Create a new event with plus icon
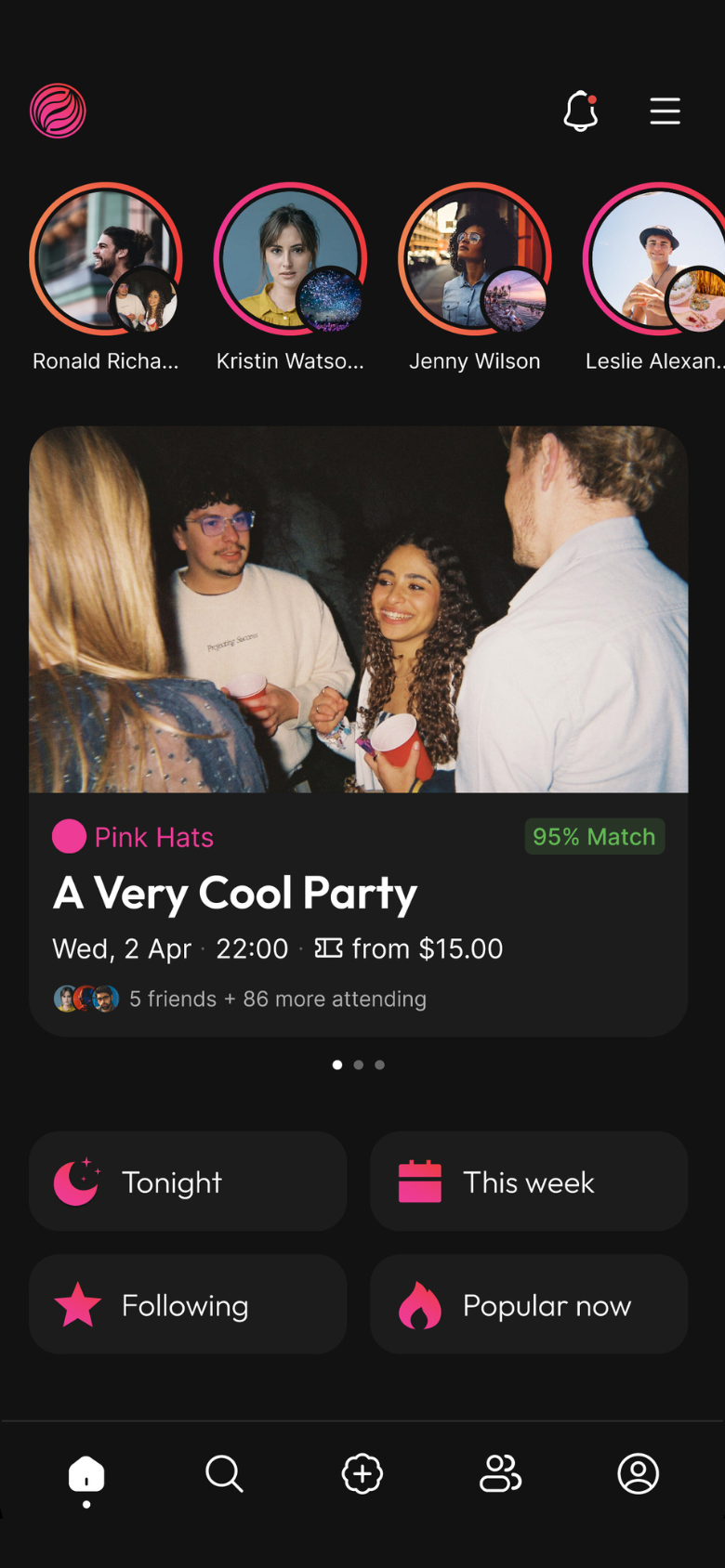This screenshot has height=1568, width=725. [362, 1473]
